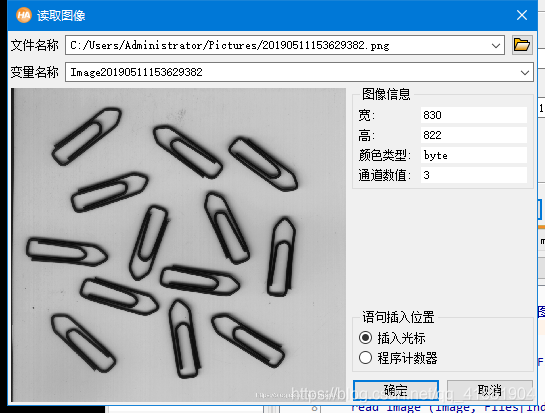
Task: Click the 语句插入位置 group title
Action: pyautogui.click(x=398, y=317)
